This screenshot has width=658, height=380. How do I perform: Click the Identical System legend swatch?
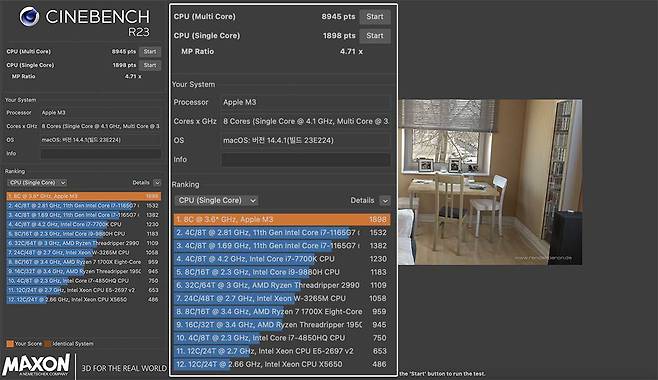(x=47, y=344)
